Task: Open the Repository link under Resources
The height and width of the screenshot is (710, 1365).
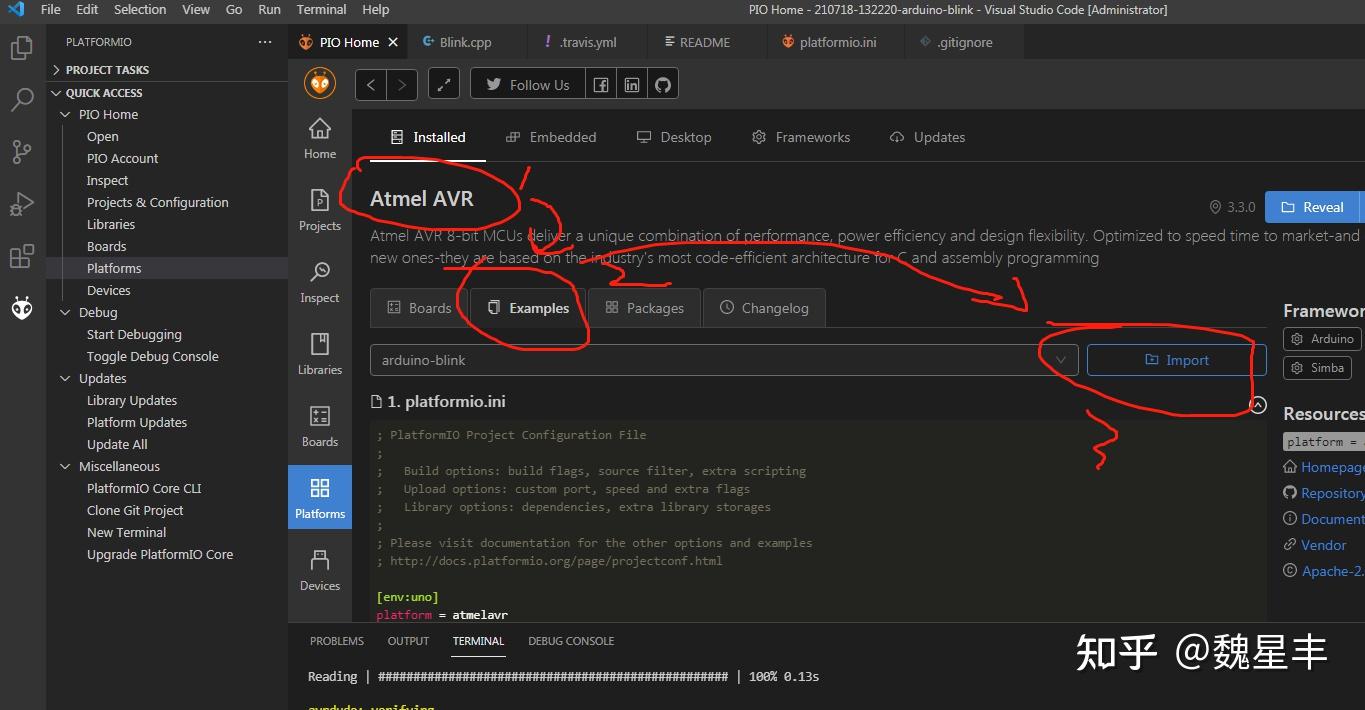Action: point(1330,492)
